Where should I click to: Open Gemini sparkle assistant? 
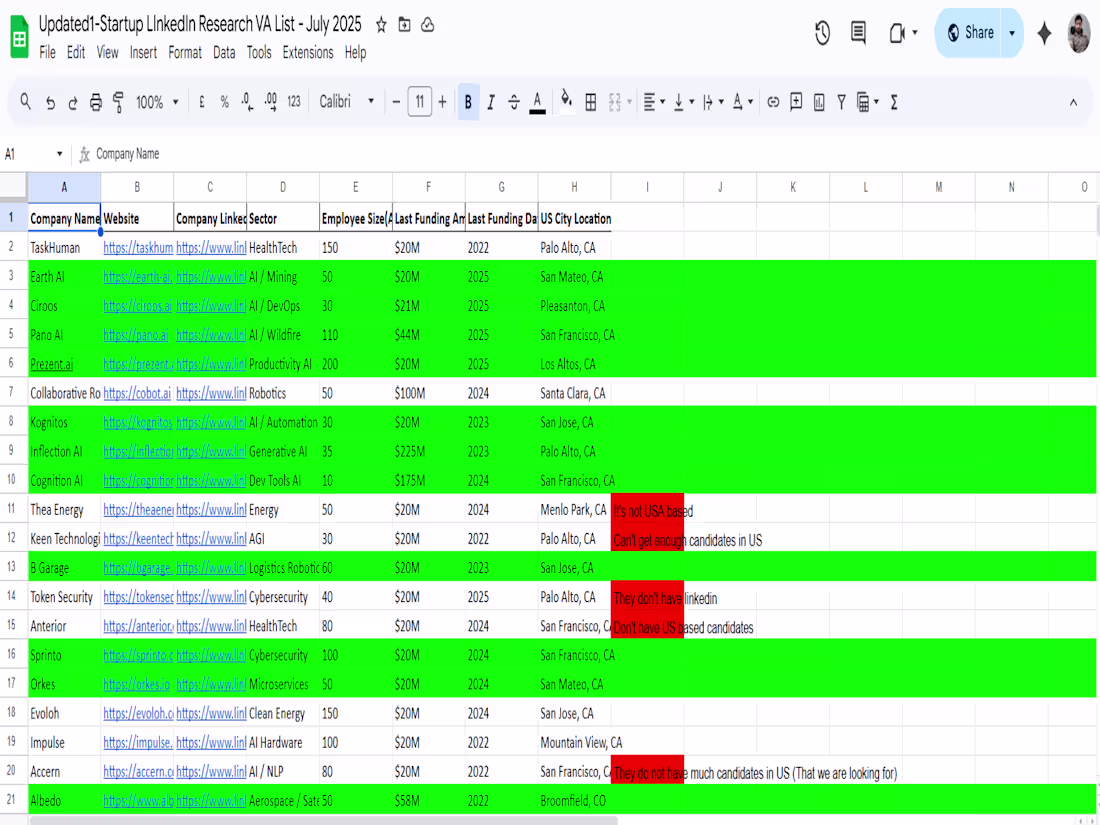[1044, 33]
